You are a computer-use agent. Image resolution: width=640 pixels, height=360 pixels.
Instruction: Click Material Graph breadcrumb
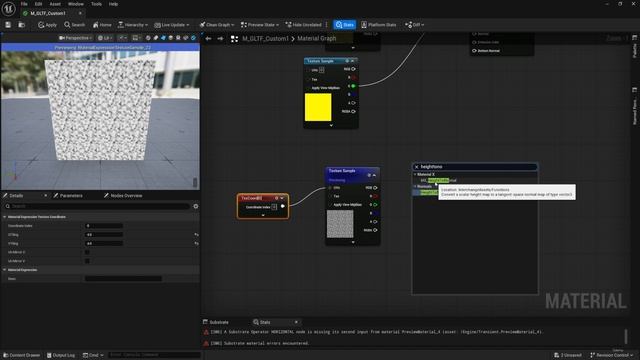317,38
